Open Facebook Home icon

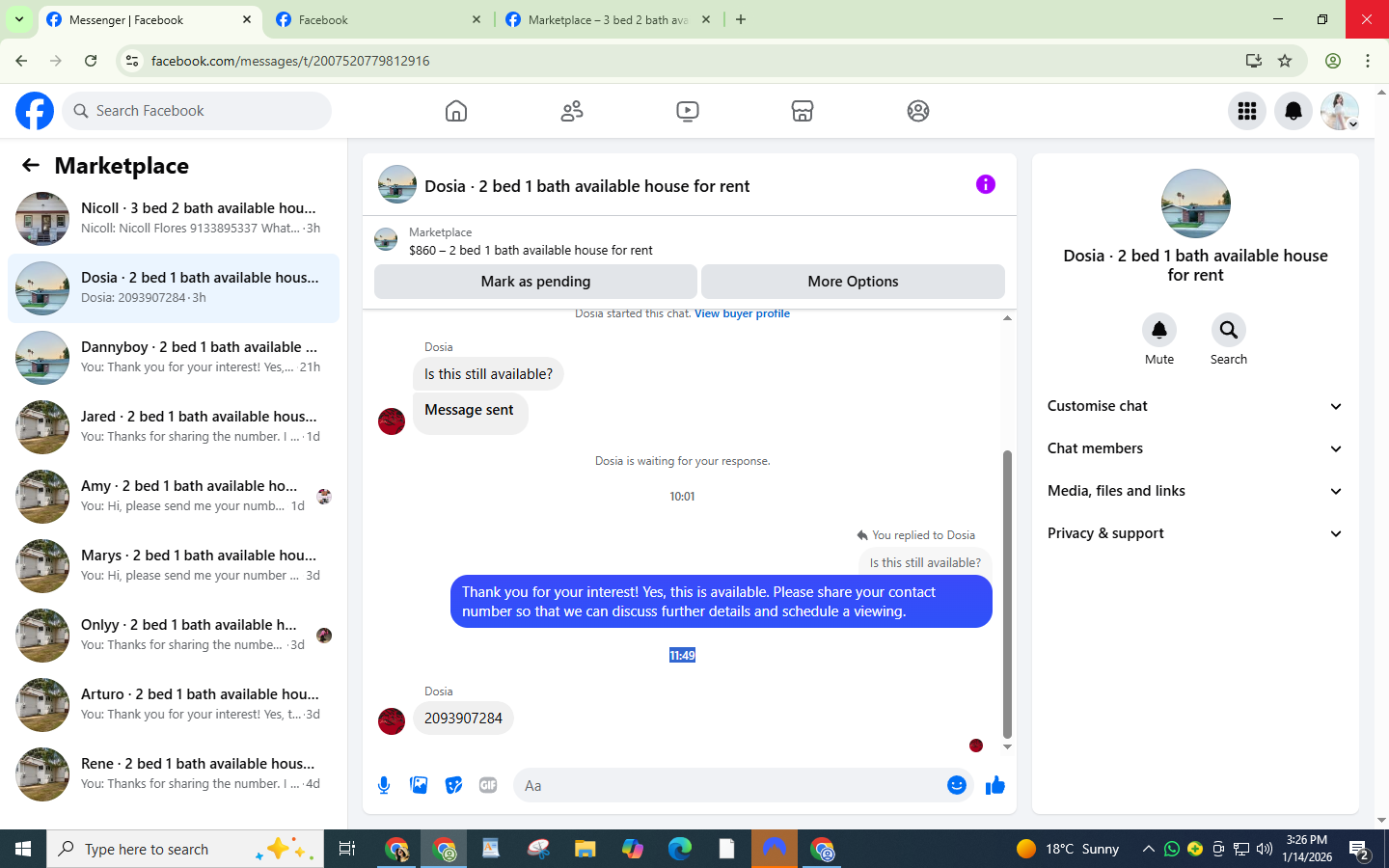point(456,111)
